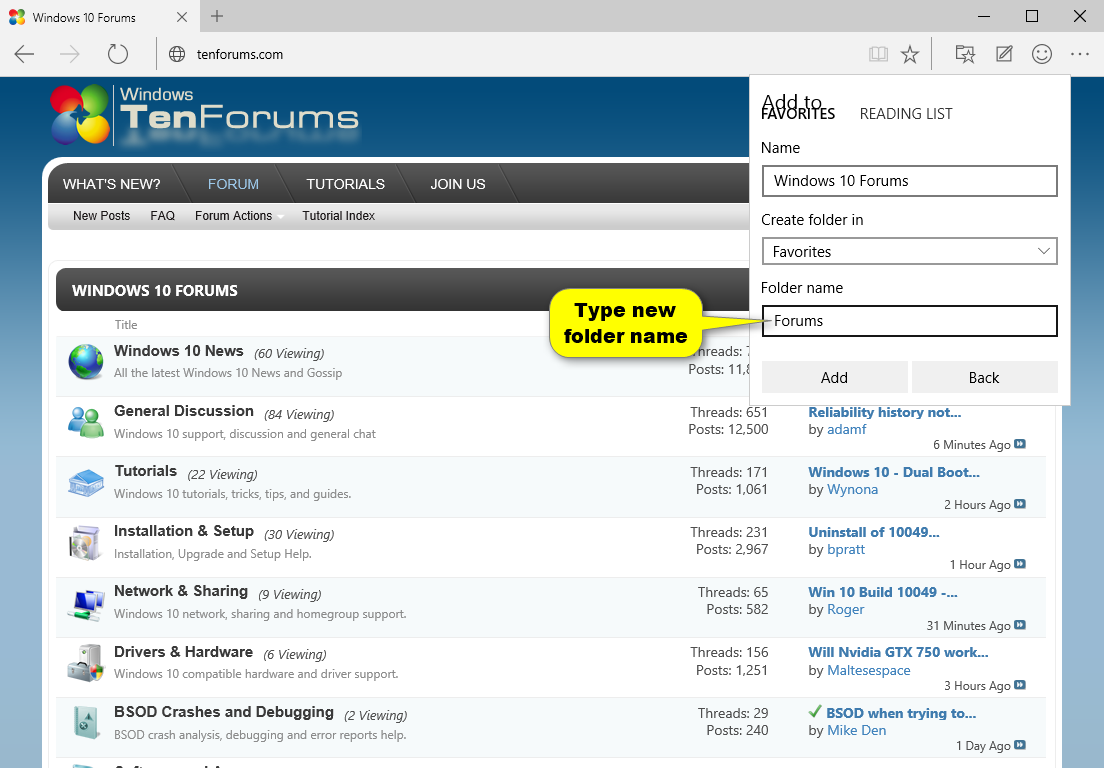Open the JOIN US menu tab
1104x768 pixels.
pos(458,184)
